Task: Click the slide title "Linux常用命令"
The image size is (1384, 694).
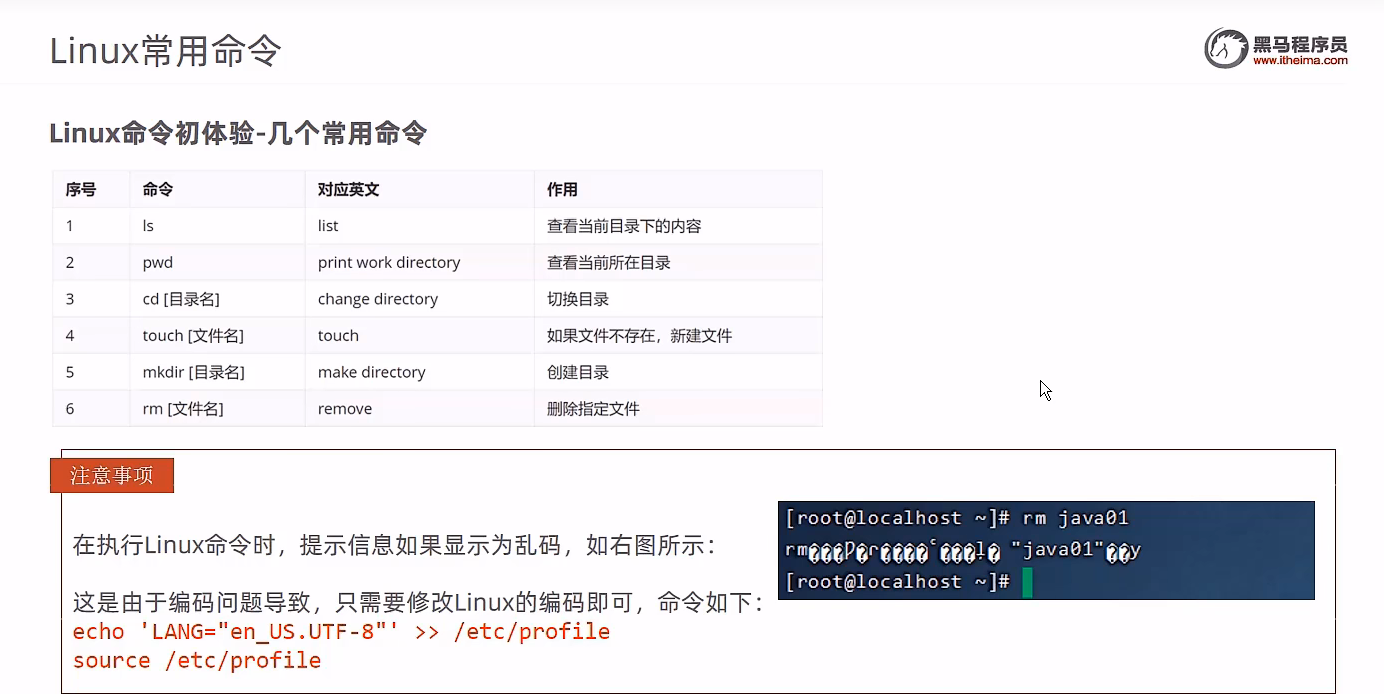Action: 166,50
